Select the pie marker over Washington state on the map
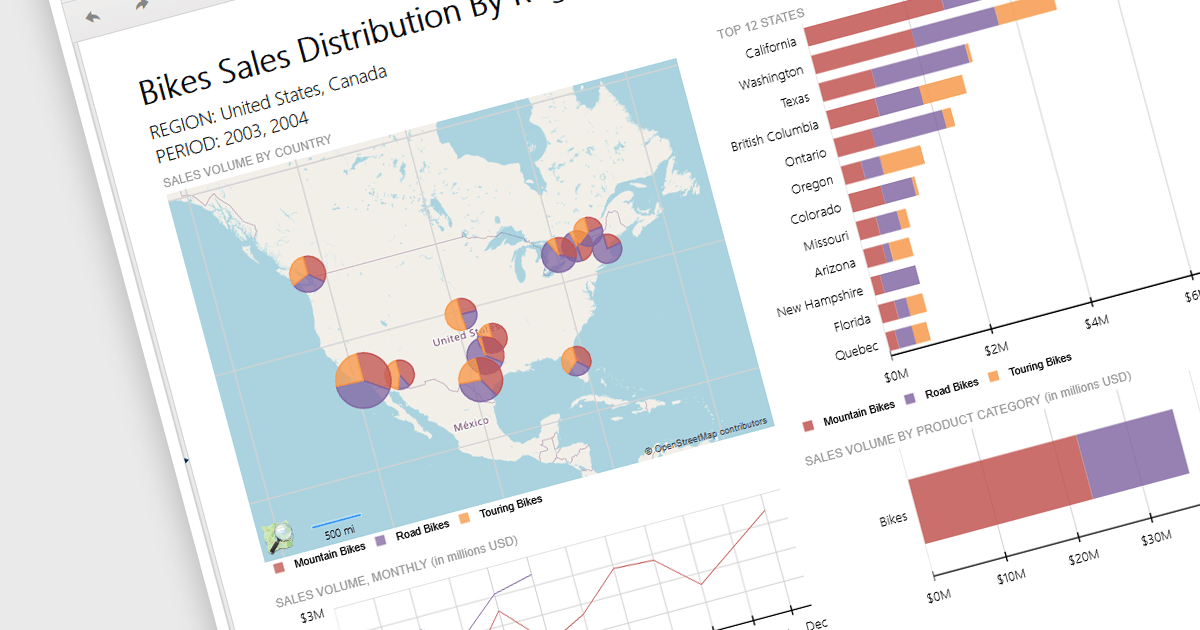Image resolution: width=1200 pixels, height=630 pixels. (307, 273)
